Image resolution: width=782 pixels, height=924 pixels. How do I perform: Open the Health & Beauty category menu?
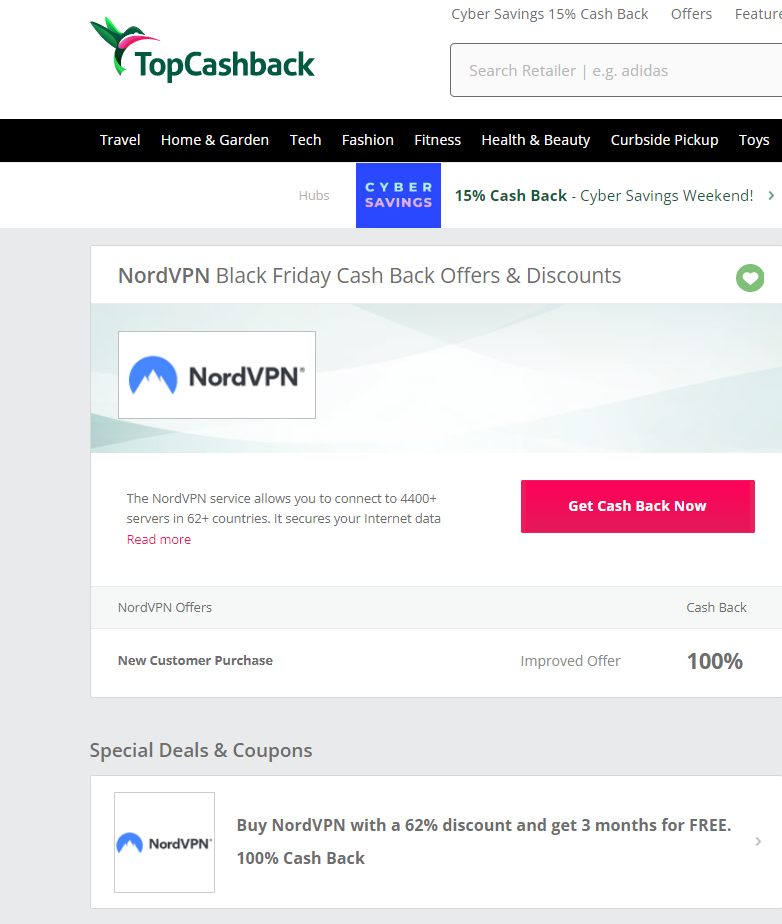536,140
